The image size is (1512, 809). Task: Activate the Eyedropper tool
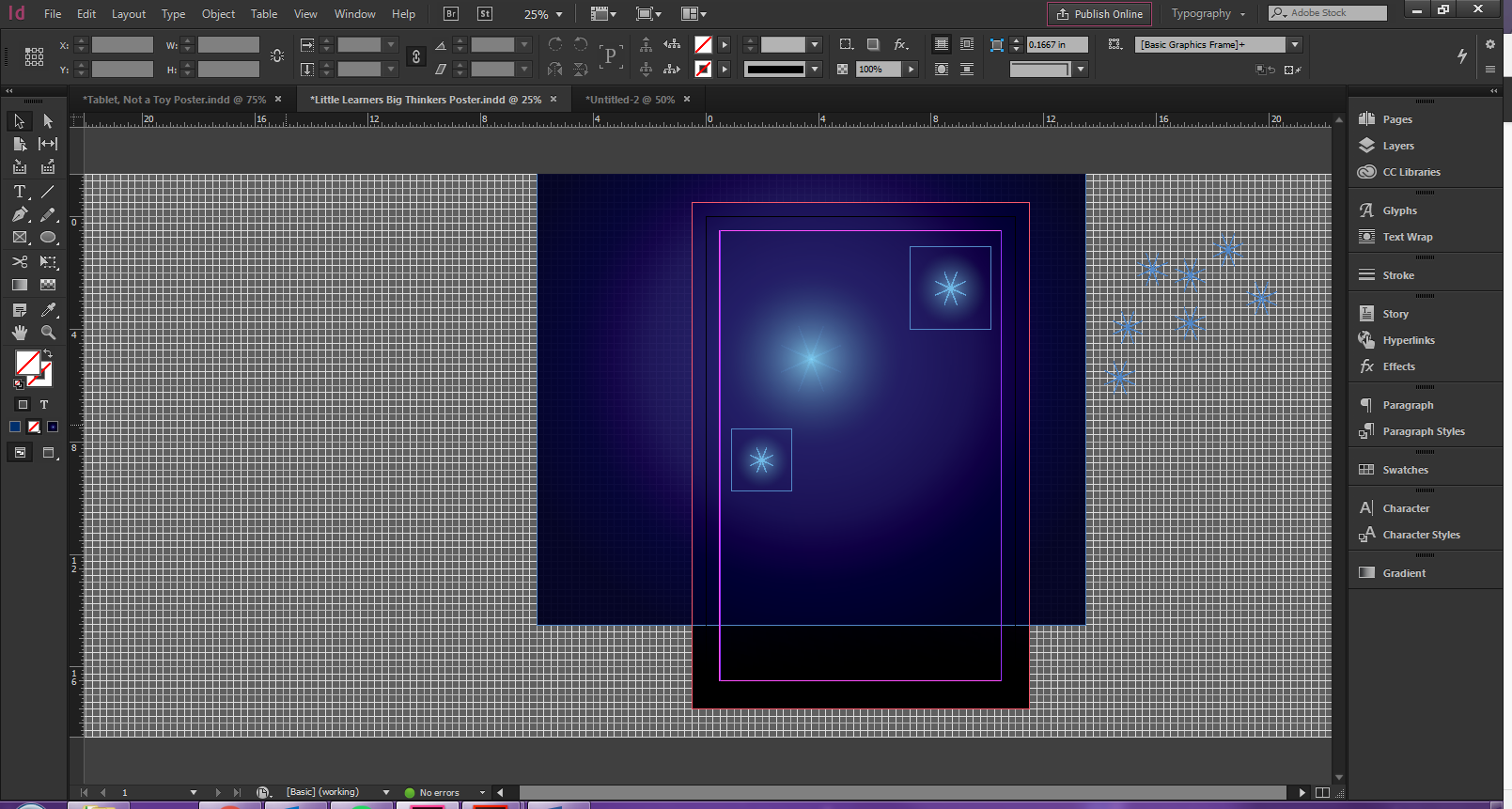[x=48, y=310]
